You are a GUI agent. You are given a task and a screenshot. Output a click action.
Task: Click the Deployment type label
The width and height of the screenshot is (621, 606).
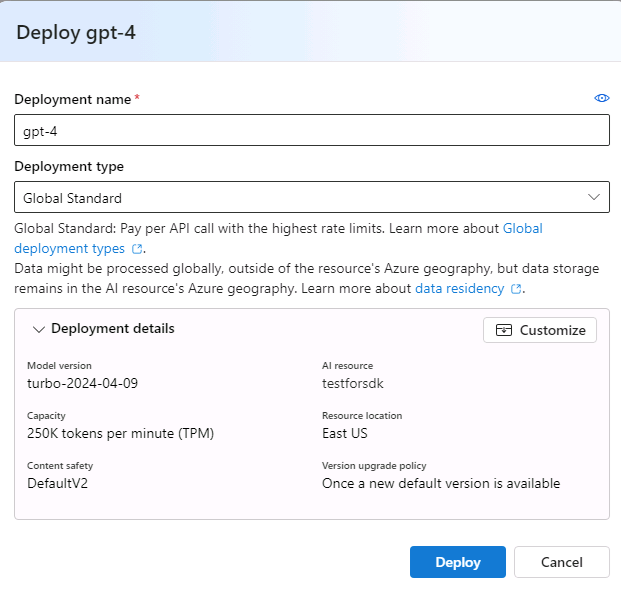tap(69, 166)
